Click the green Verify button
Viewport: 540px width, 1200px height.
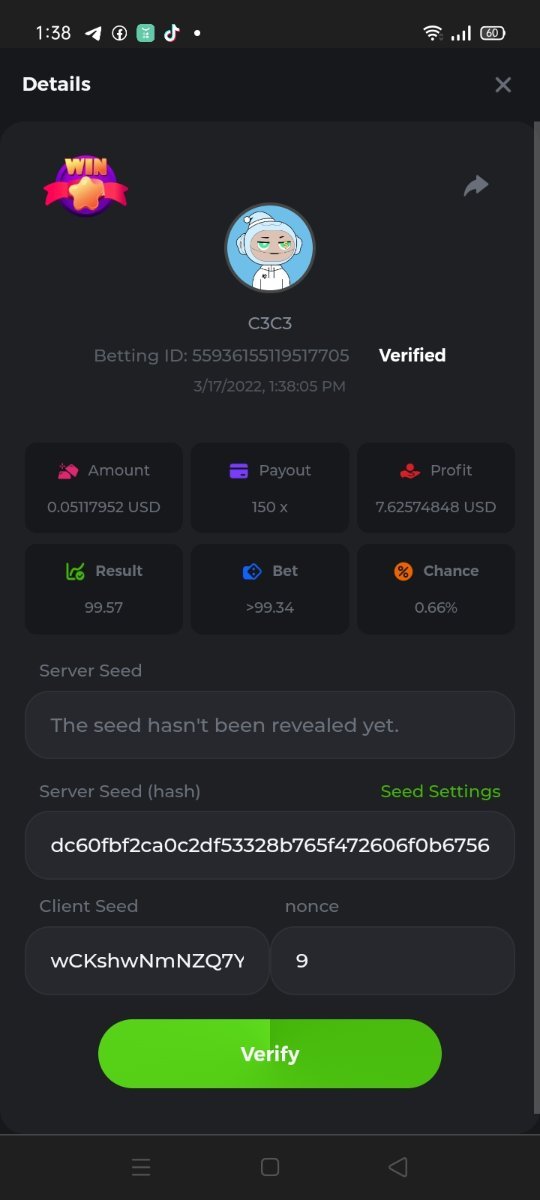[270, 1054]
